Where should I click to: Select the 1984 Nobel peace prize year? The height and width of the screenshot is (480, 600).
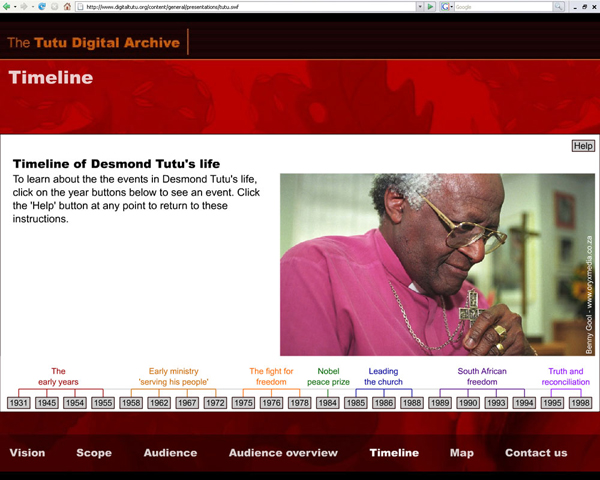coord(328,403)
